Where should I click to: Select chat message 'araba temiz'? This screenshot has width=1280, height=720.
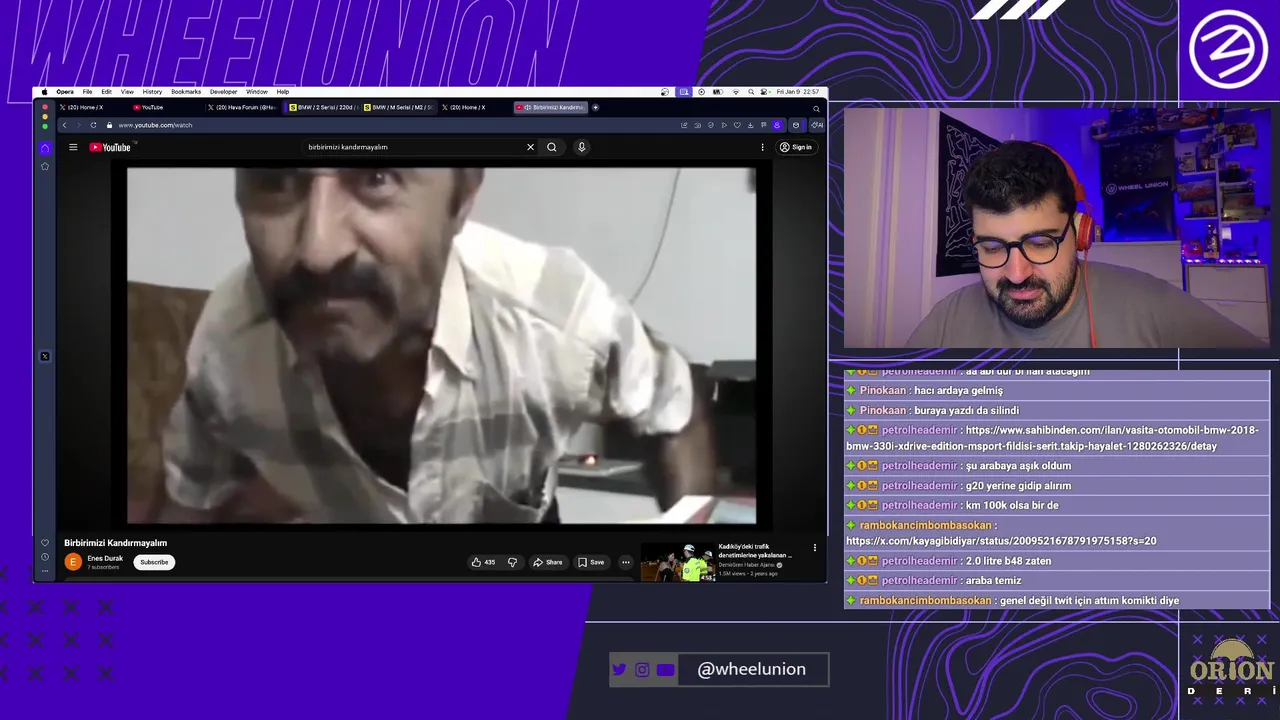pyautogui.click(x=993, y=580)
